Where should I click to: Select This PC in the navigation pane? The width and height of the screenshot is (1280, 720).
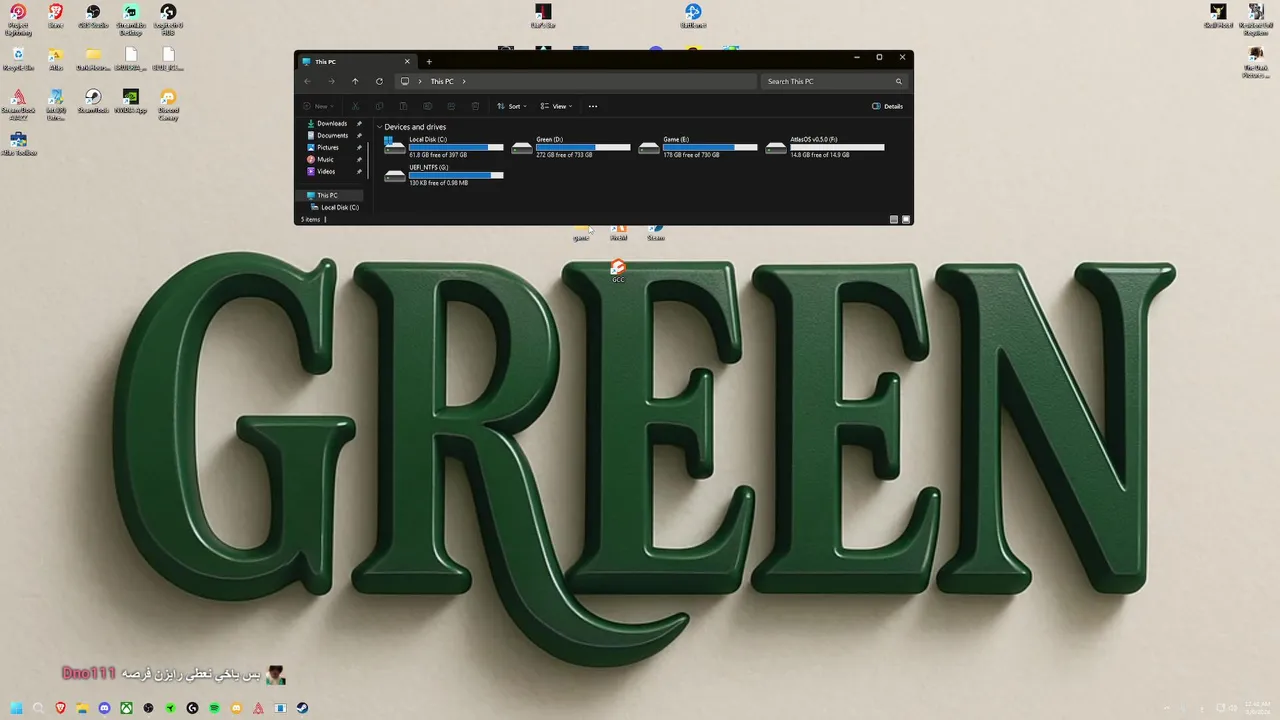tap(331, 195)
